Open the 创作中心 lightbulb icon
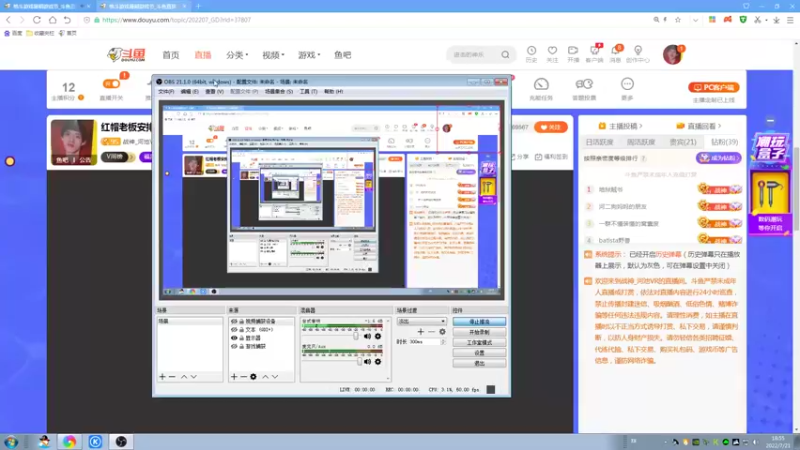The image size is (800, 450). [638, 51]
